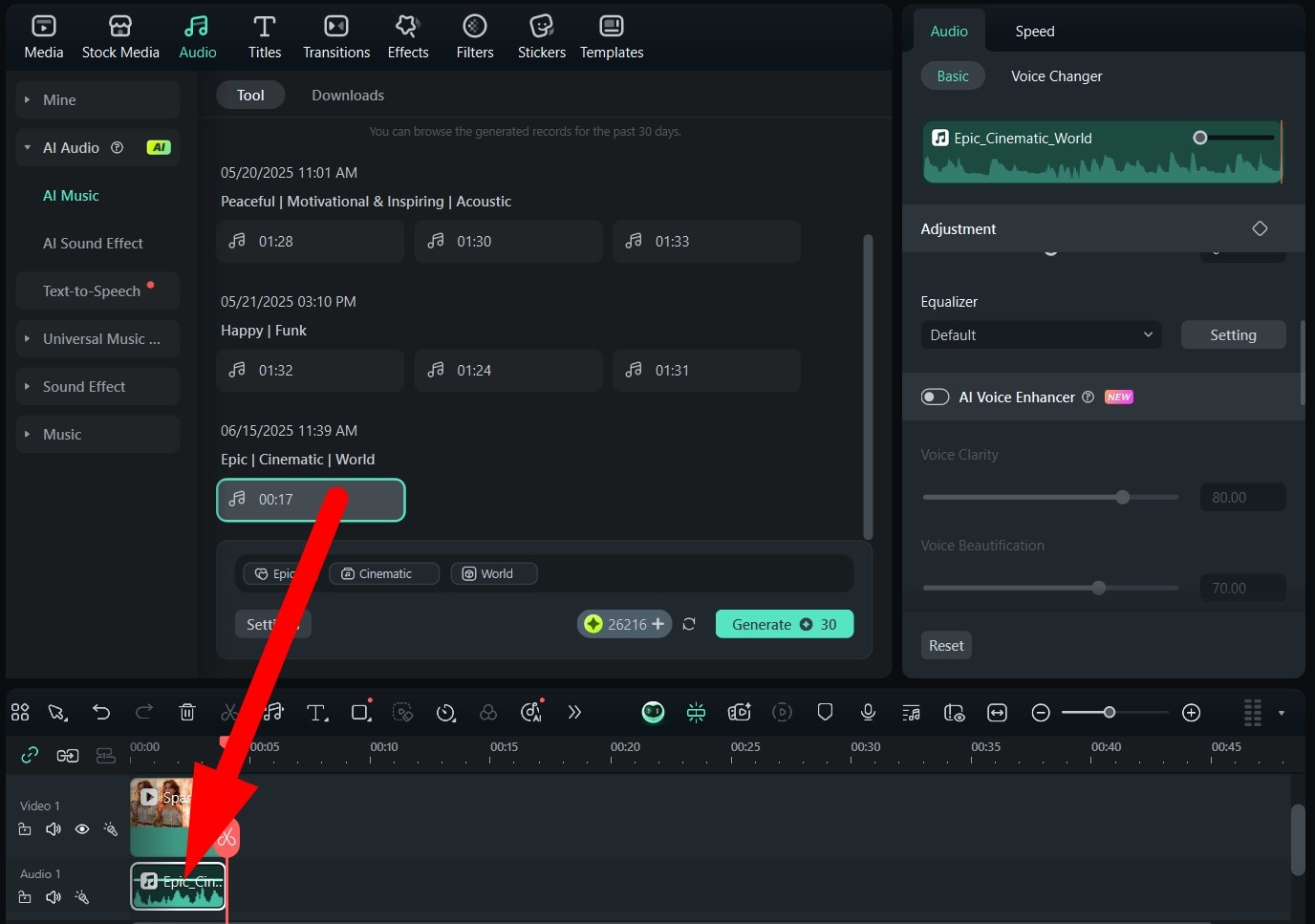The width and height of the screenshot is (1315, 924).
Task: Toggle the timeline link icon
Action: [30, 755]
